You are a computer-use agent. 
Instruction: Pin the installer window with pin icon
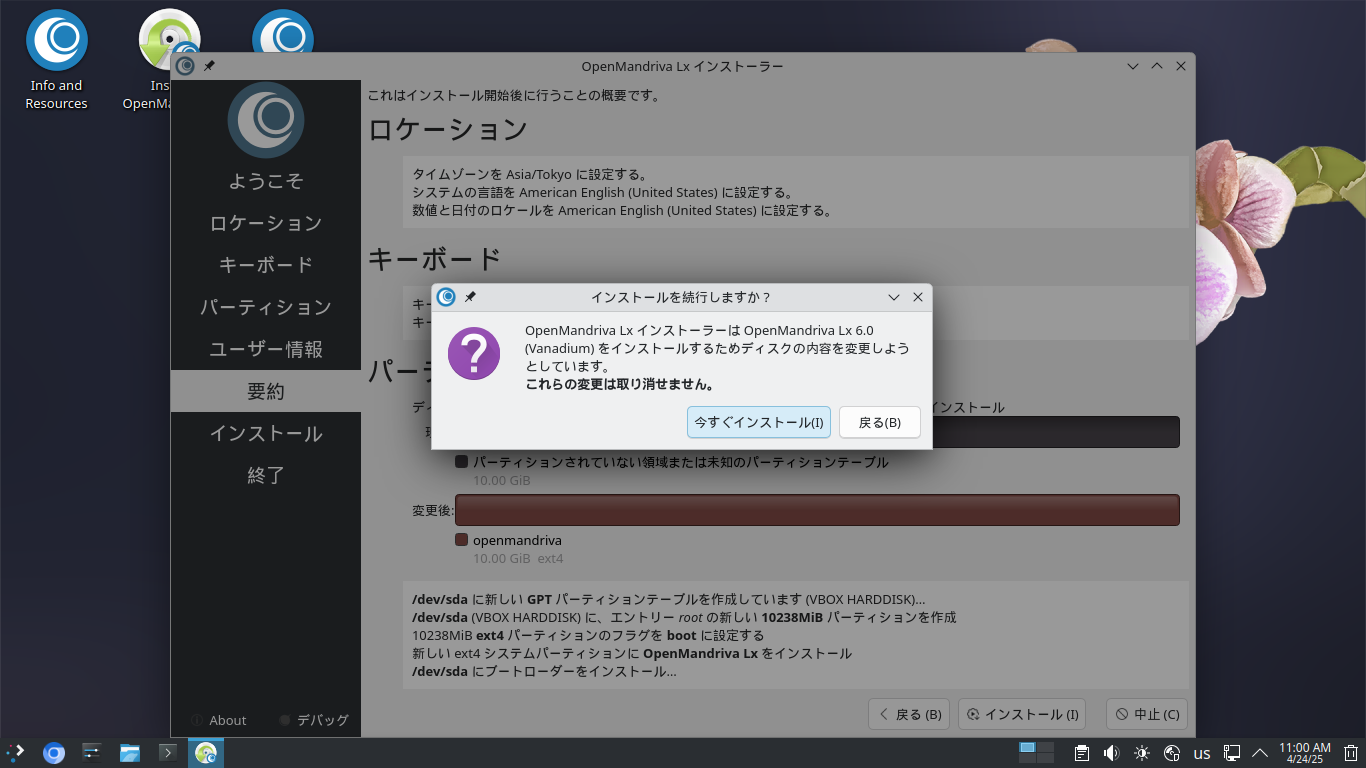(x=209, y=66)
